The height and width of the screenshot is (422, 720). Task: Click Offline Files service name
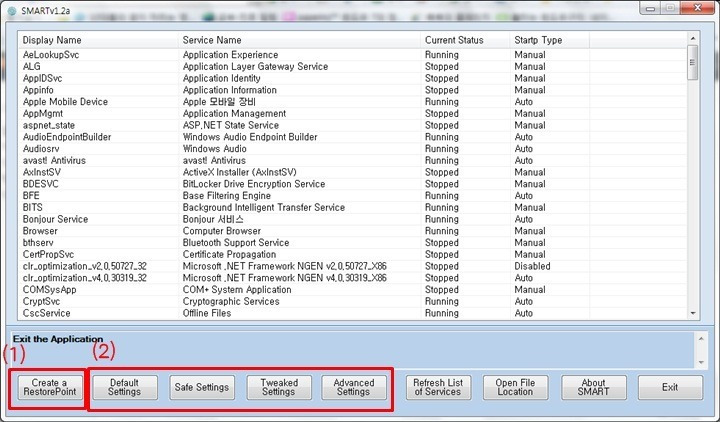click(x=207, y=313)
